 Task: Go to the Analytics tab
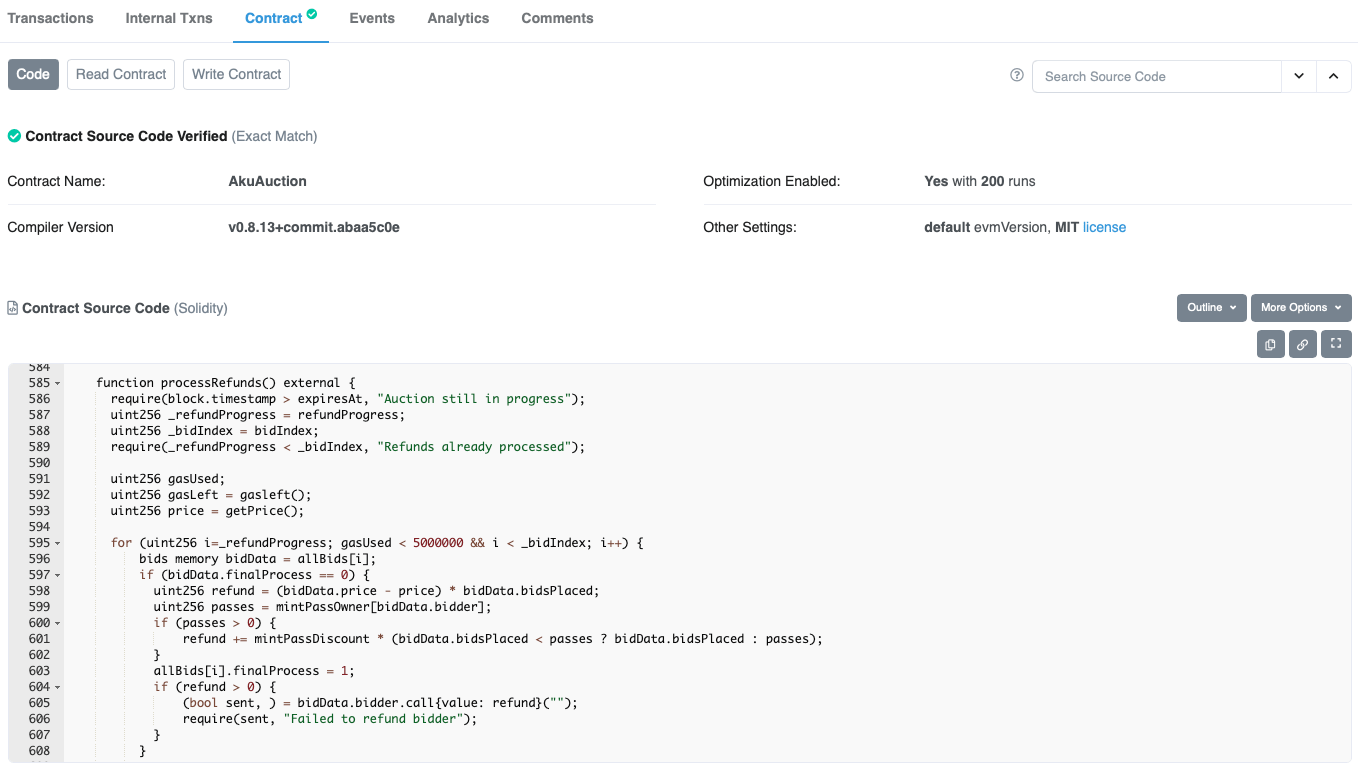click(458, 18)
